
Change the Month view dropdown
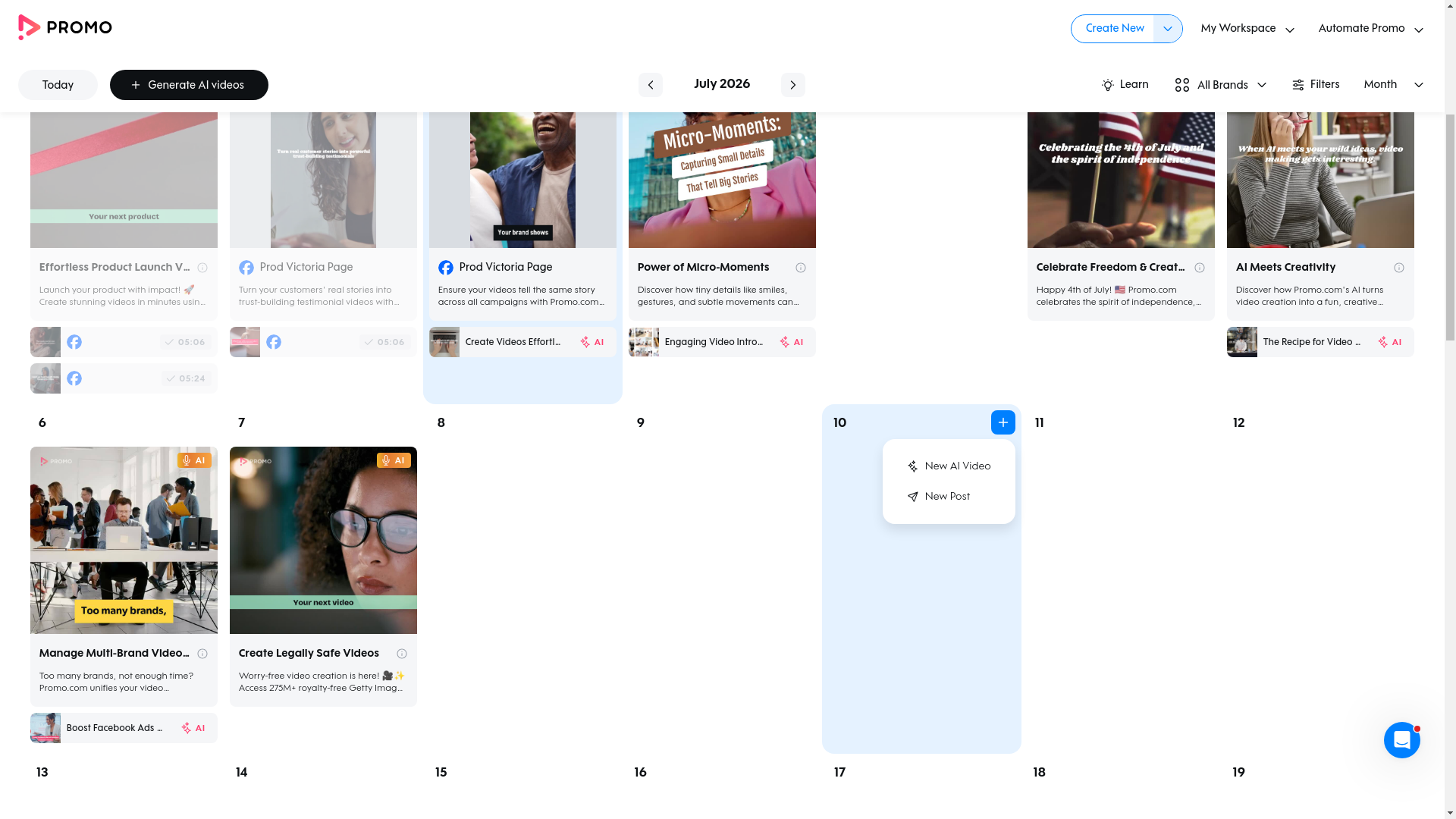1393,85
